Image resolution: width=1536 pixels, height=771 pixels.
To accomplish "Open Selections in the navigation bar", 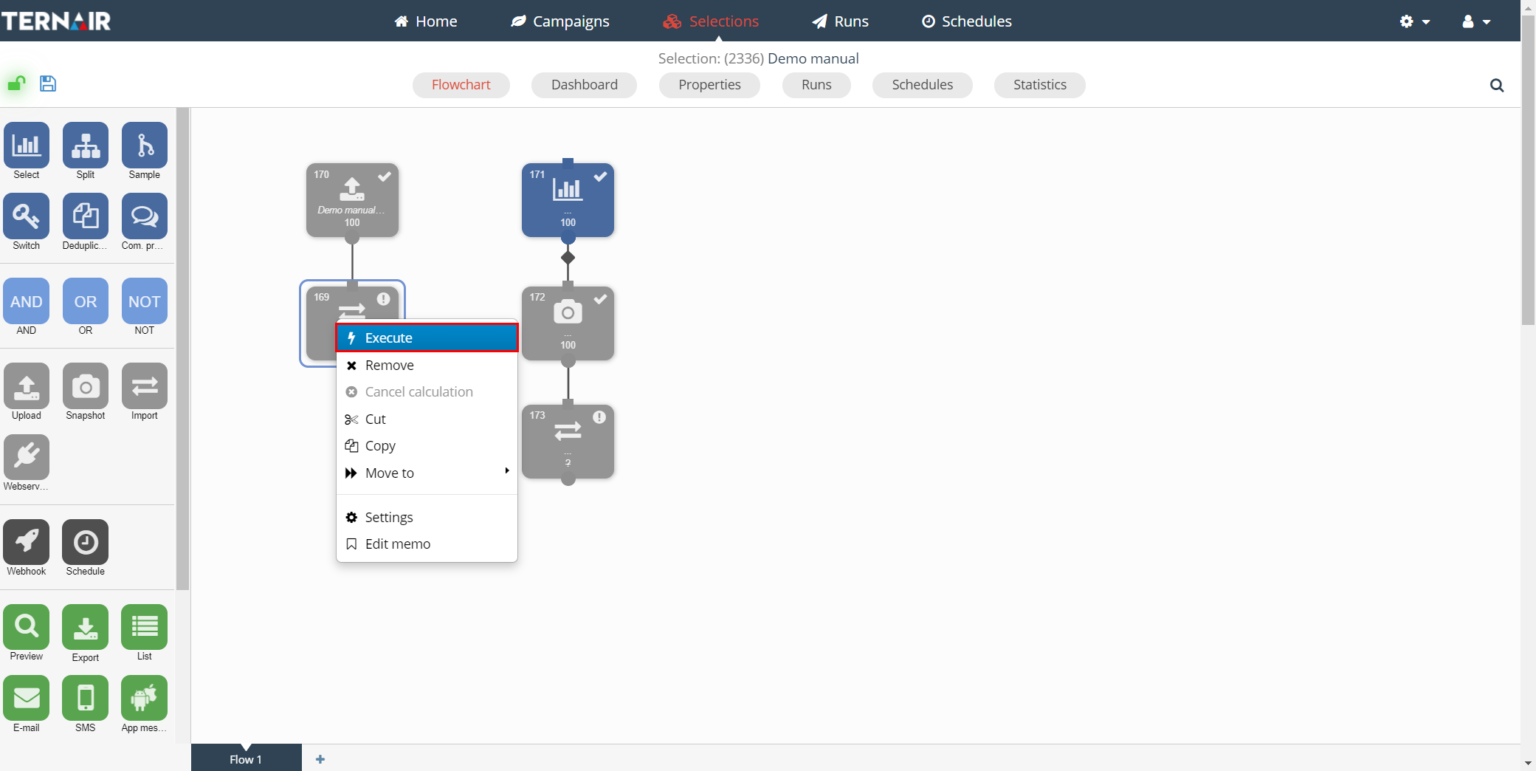I will [711, 21].
